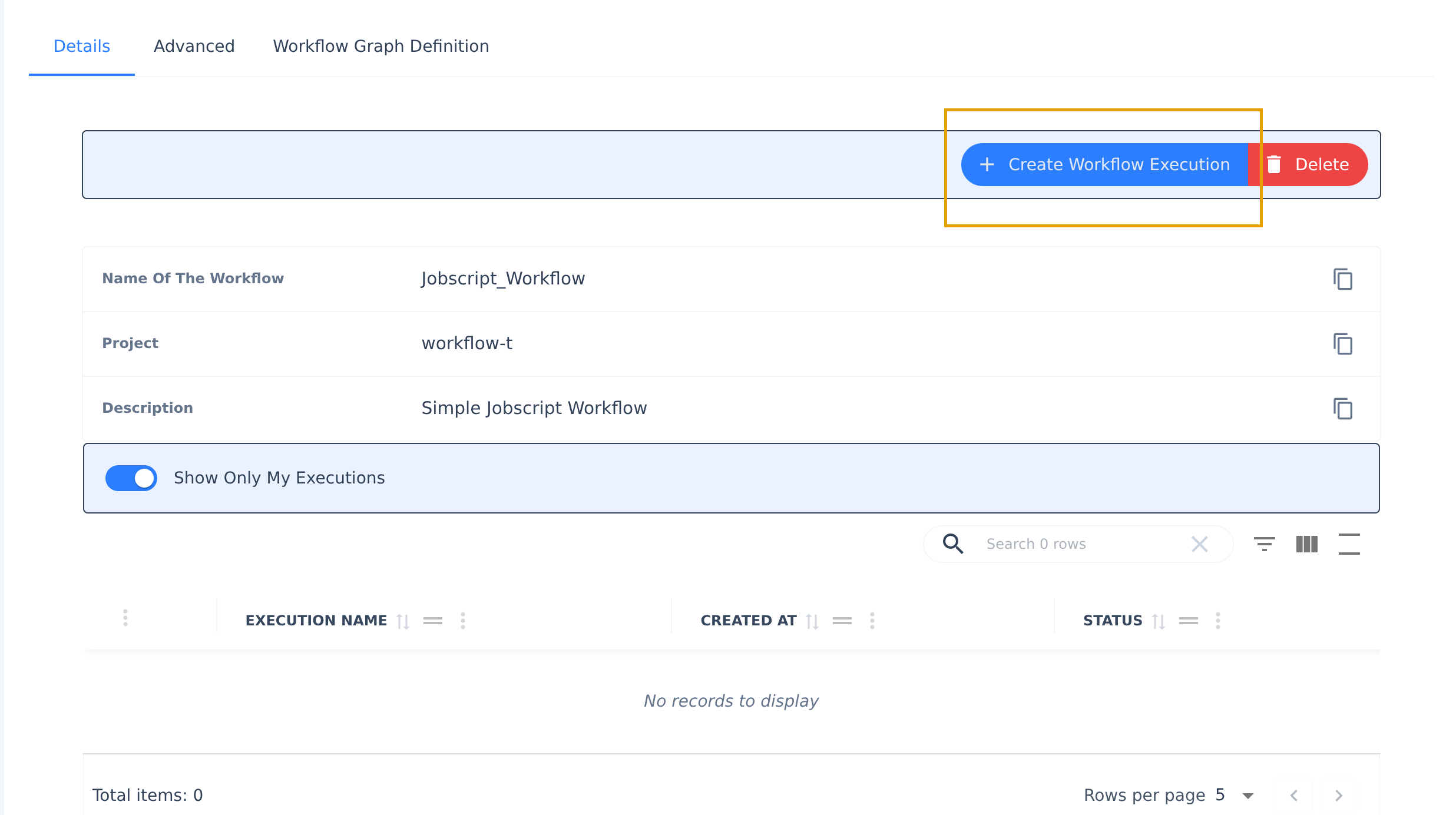Open Created At column options menu
Viewport: 1456px width, 815px height.
click(x=872, y=621)
